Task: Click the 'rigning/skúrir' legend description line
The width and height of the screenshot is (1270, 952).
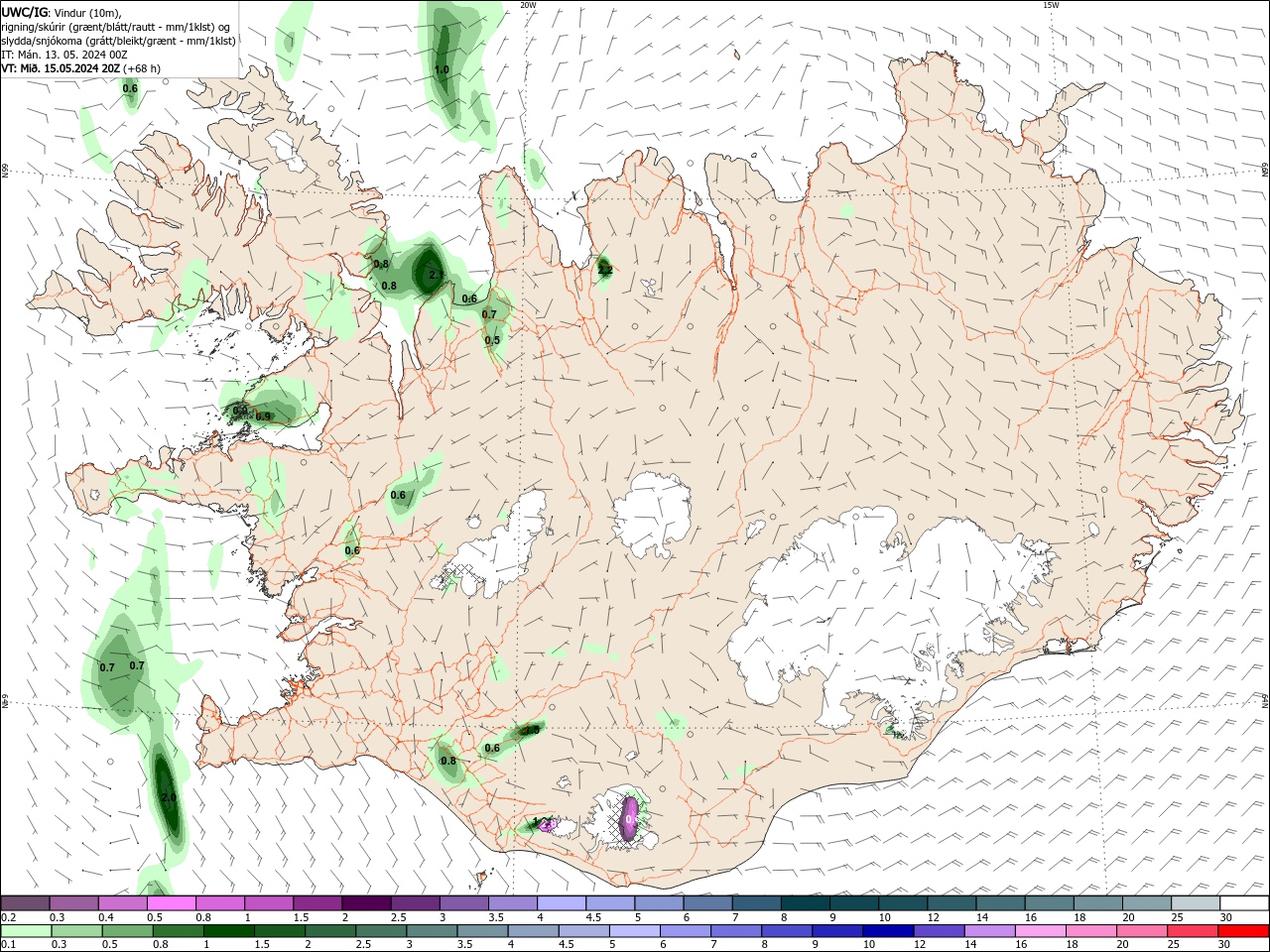Action: click(x=115, y=27)
